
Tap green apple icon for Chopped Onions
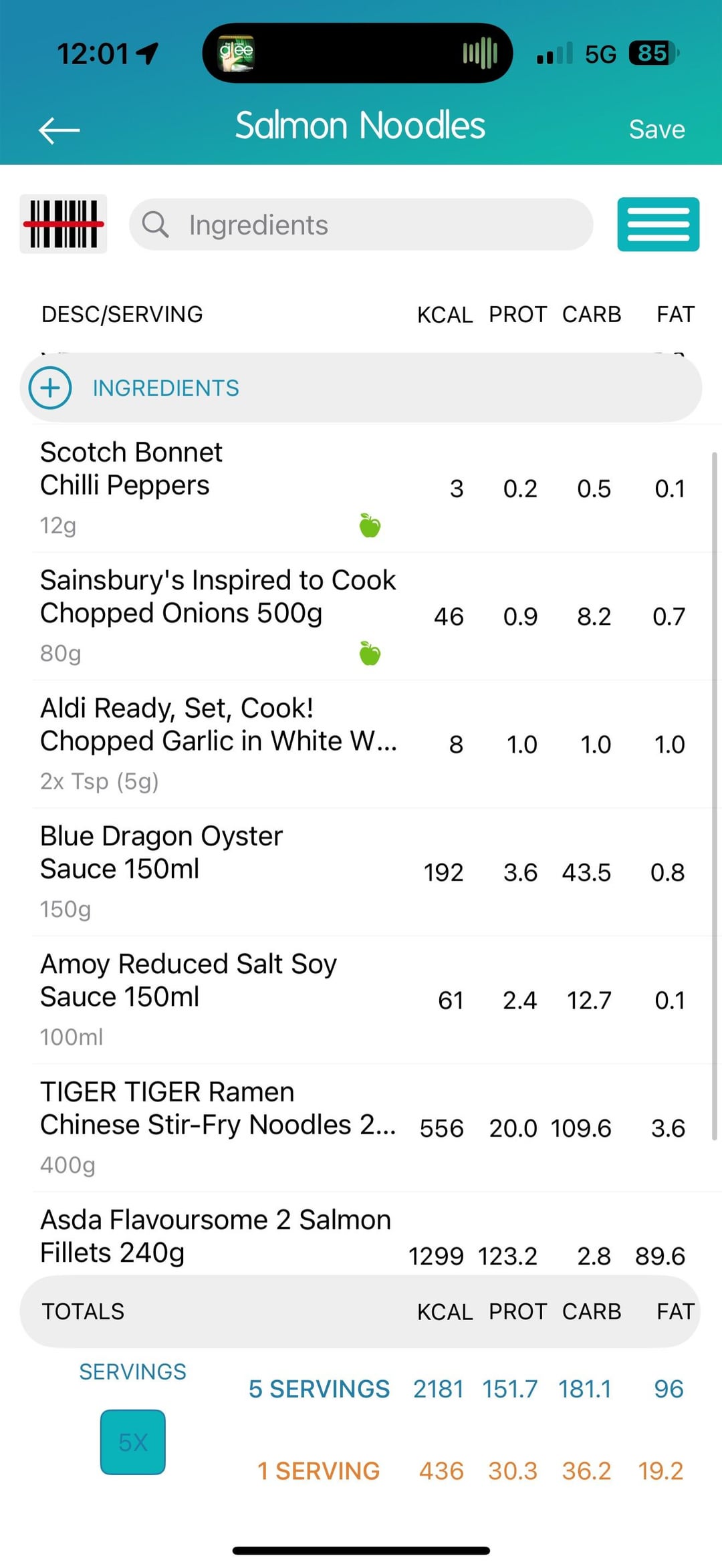coord(370,653)
